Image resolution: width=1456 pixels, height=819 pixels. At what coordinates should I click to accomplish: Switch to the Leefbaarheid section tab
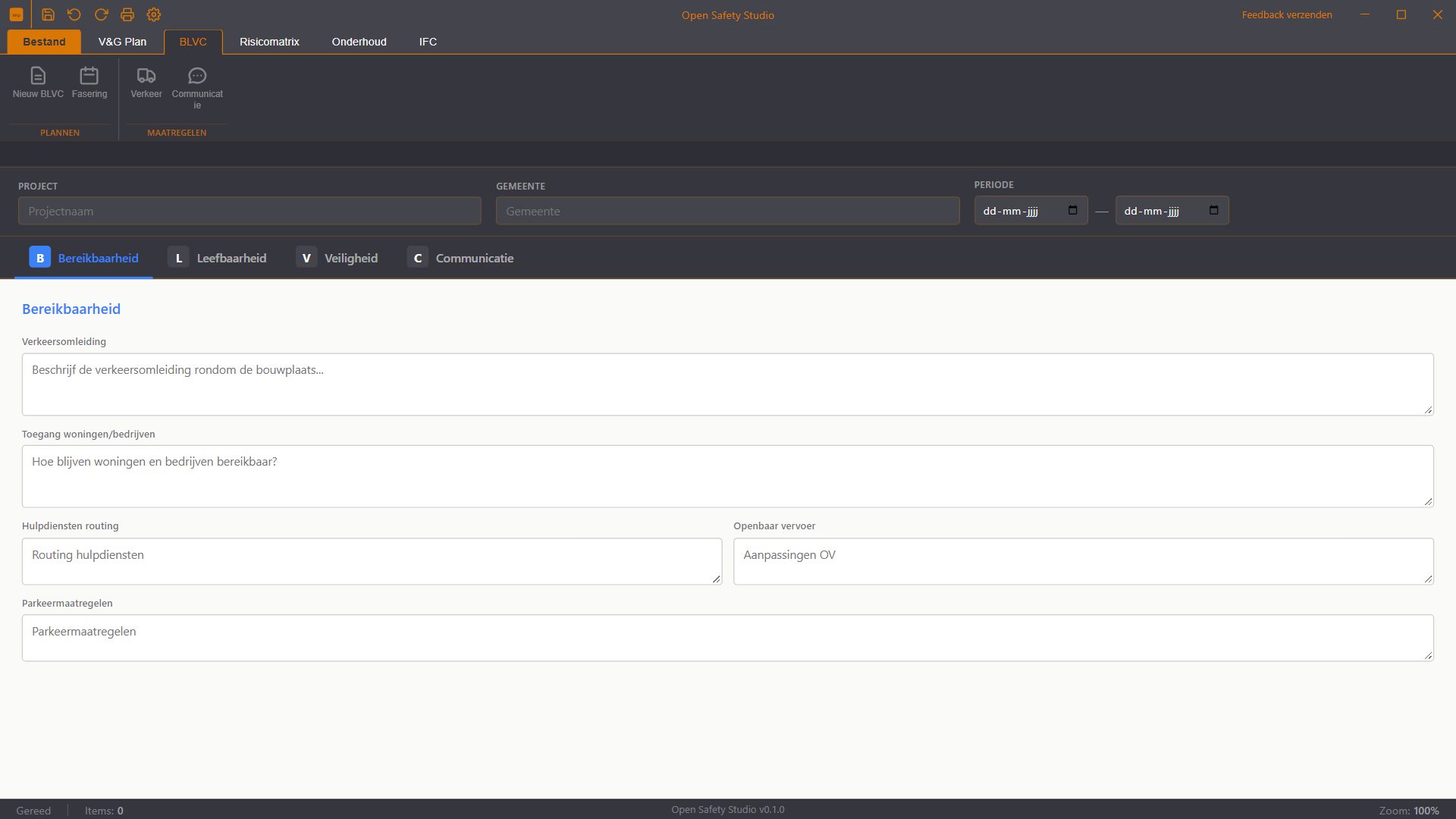218,258
